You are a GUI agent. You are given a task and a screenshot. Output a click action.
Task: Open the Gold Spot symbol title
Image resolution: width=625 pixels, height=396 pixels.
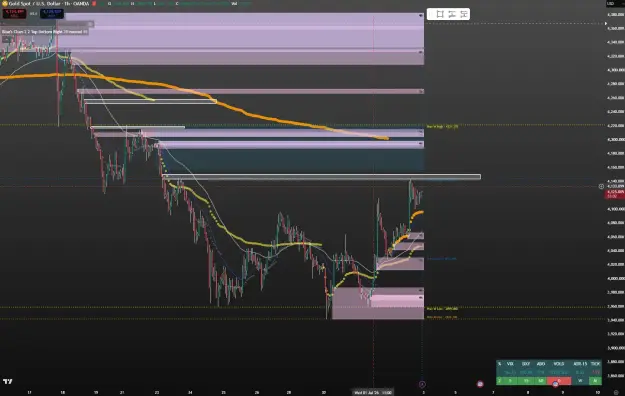(x=49, y=4)
